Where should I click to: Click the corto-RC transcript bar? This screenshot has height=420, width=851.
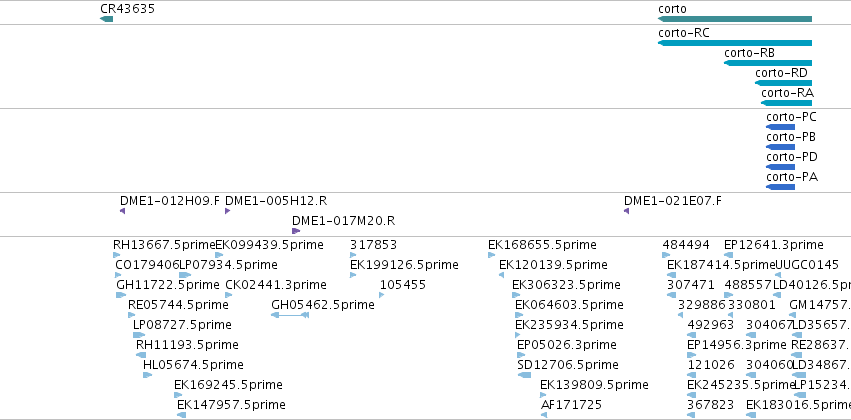[x=735, y=43]
